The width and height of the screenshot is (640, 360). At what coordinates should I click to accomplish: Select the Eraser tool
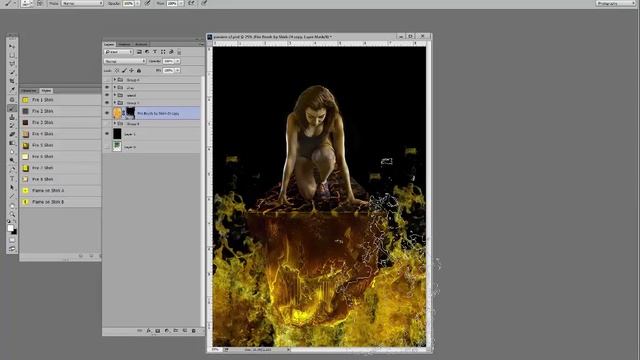click(12, 133)
